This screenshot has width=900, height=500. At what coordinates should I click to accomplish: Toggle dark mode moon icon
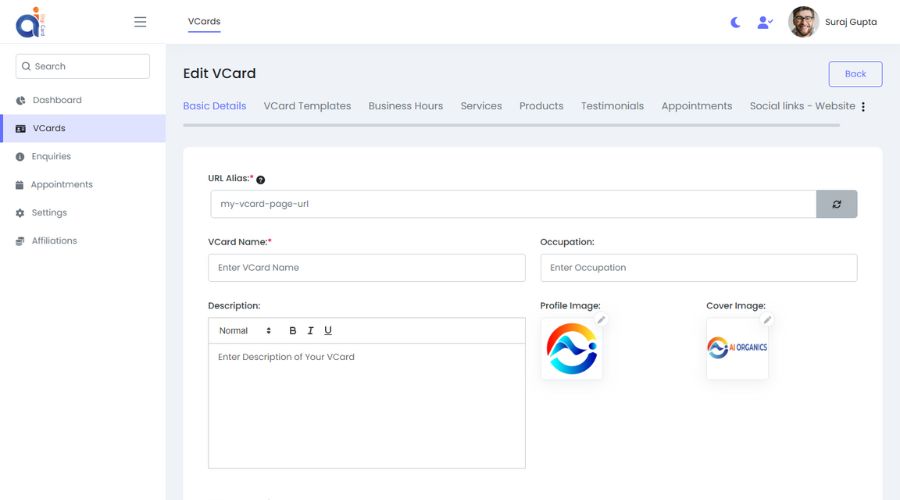(736, 22)
